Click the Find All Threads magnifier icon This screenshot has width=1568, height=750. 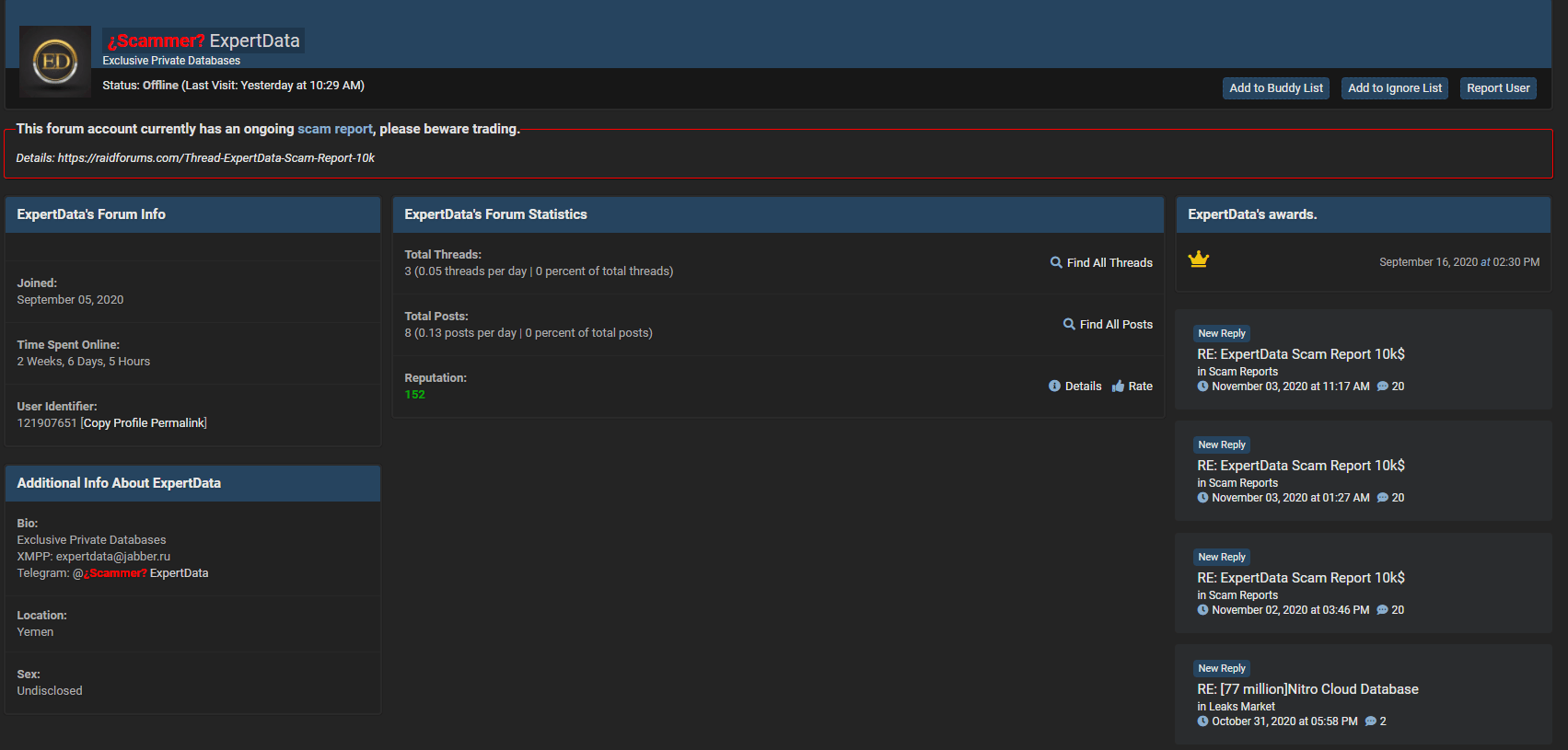point(1056,262)
